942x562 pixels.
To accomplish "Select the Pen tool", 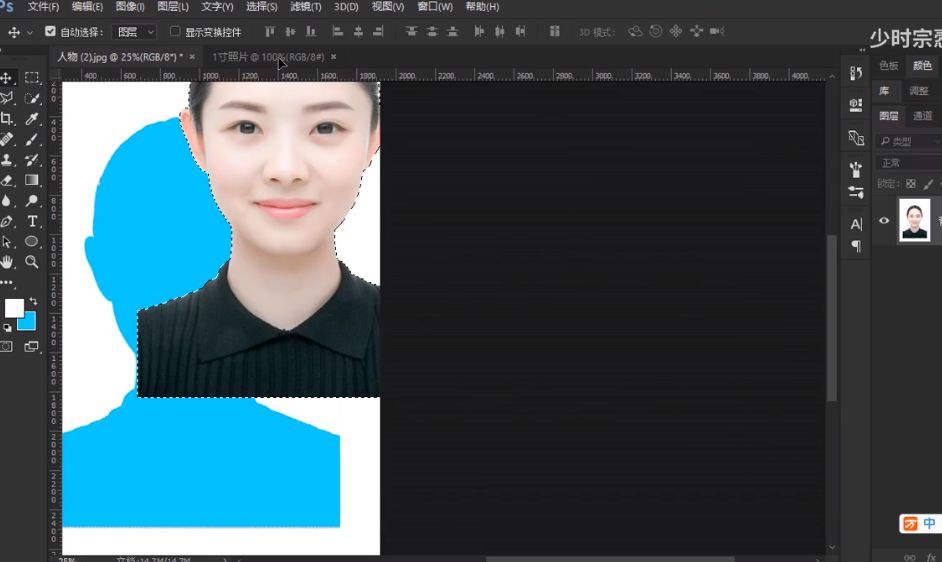I will coord(7,221).
